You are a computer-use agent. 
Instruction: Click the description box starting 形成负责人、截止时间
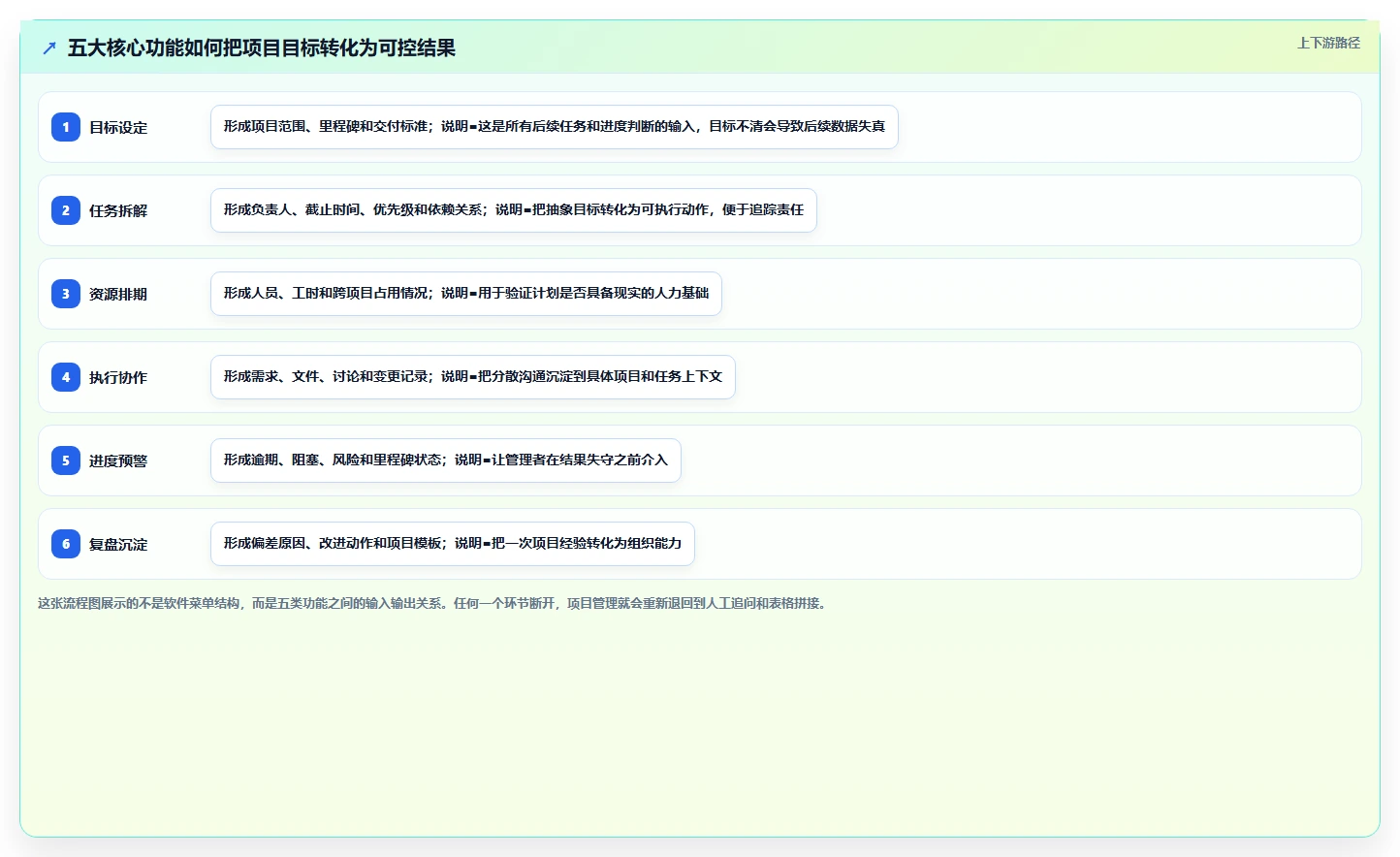(514, 210)
